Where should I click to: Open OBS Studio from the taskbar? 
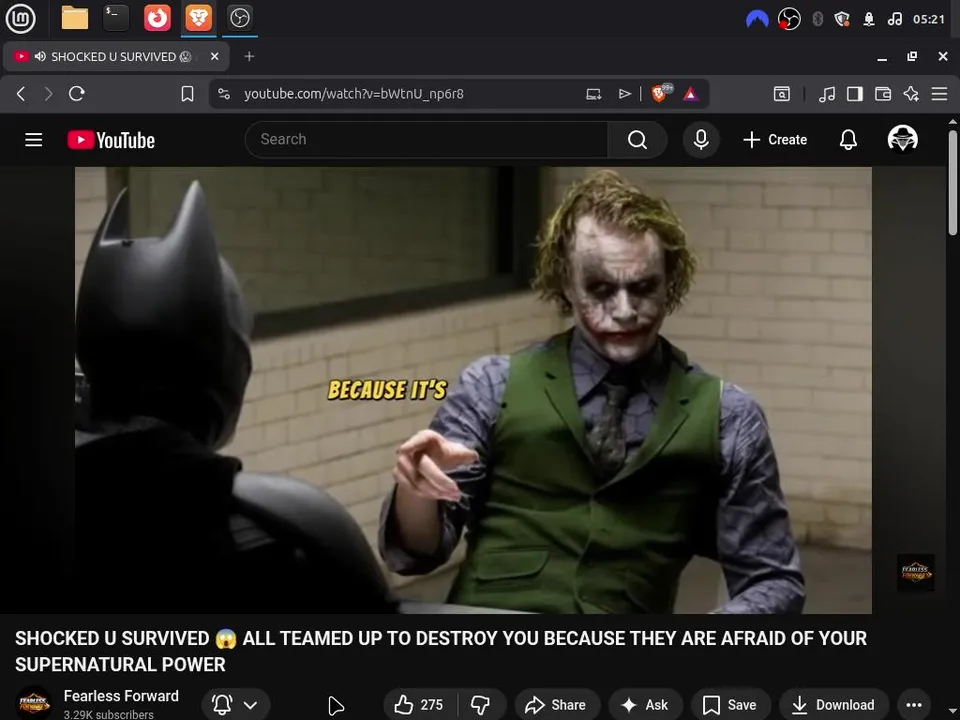239,18
